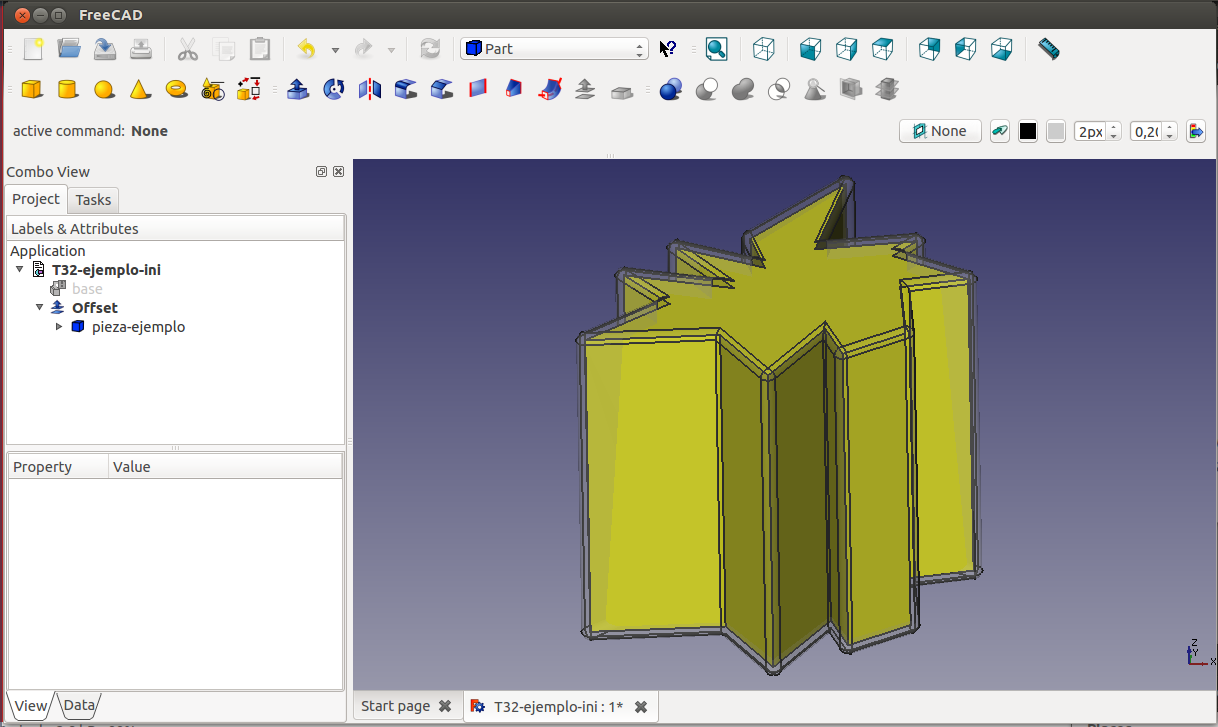
Task: Open the Part workbench dropdown
Action: [x=554, y=49]
